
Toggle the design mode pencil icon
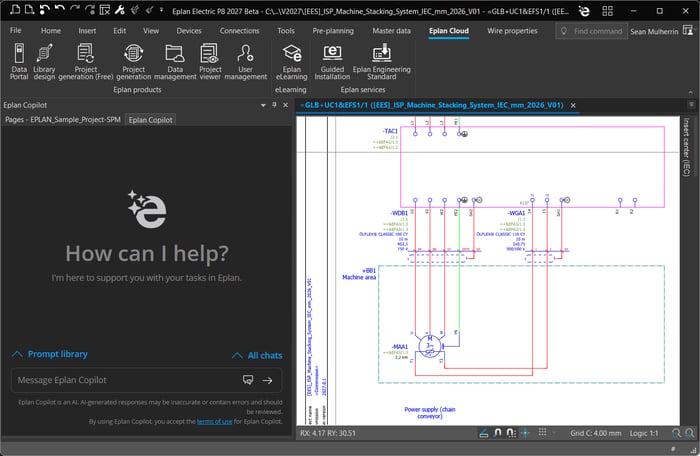click(x=484, y=433)
